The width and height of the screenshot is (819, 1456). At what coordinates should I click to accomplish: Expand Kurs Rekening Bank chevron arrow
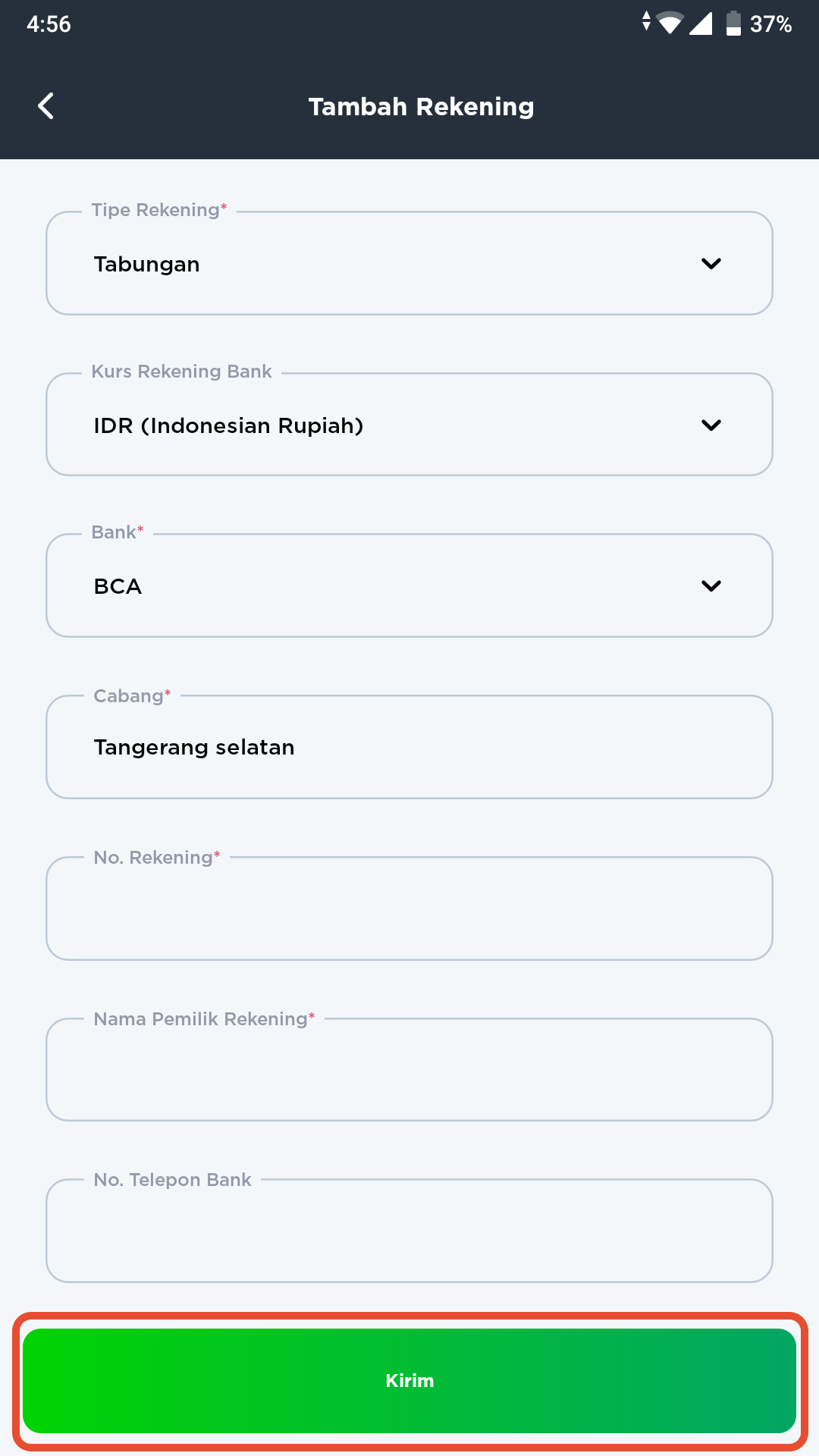(x=711, y=425)
